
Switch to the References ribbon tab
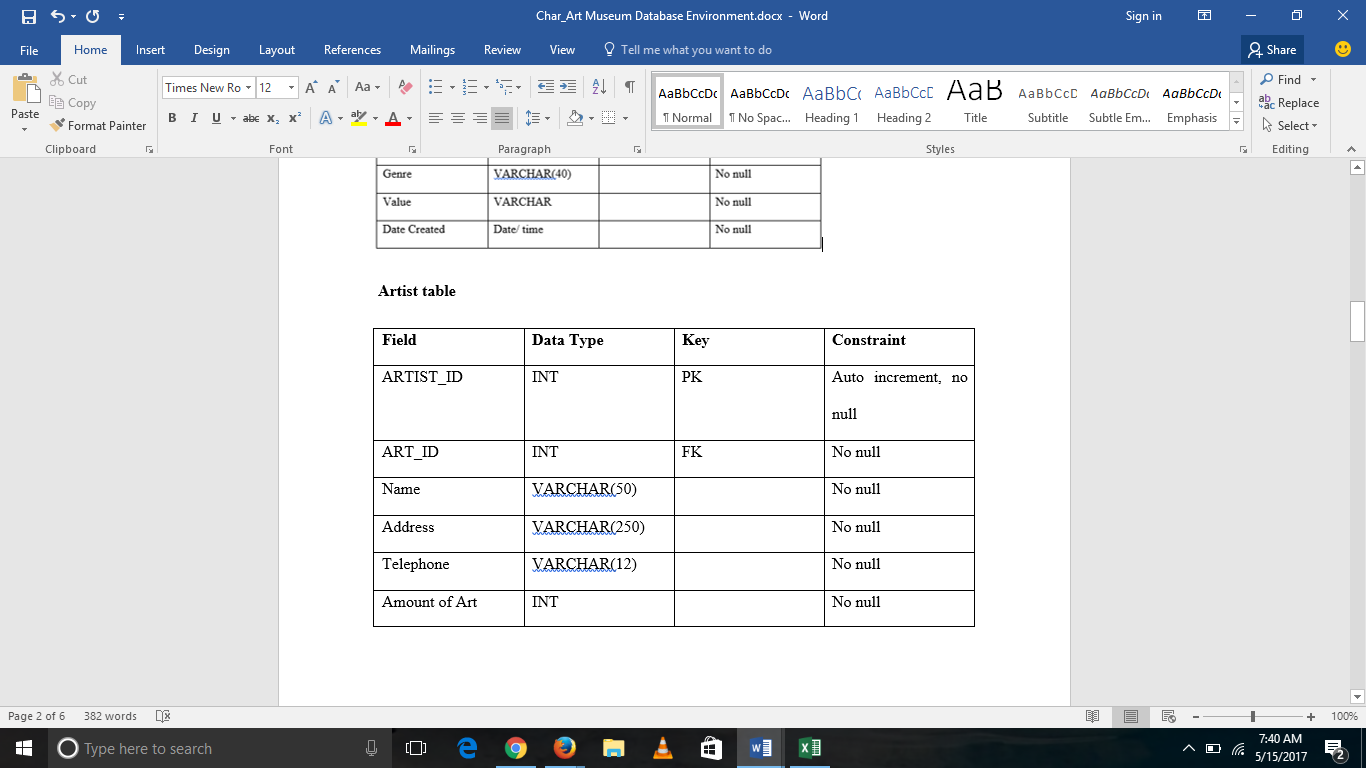click(x=352, y=49)
